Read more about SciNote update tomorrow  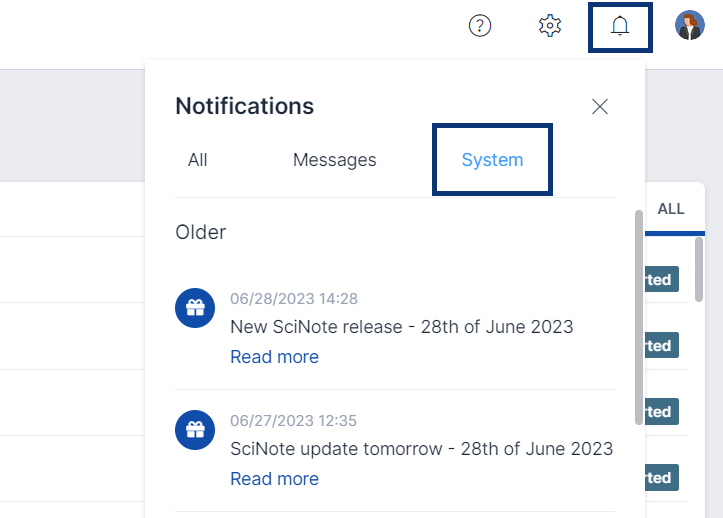pos(274,479)
